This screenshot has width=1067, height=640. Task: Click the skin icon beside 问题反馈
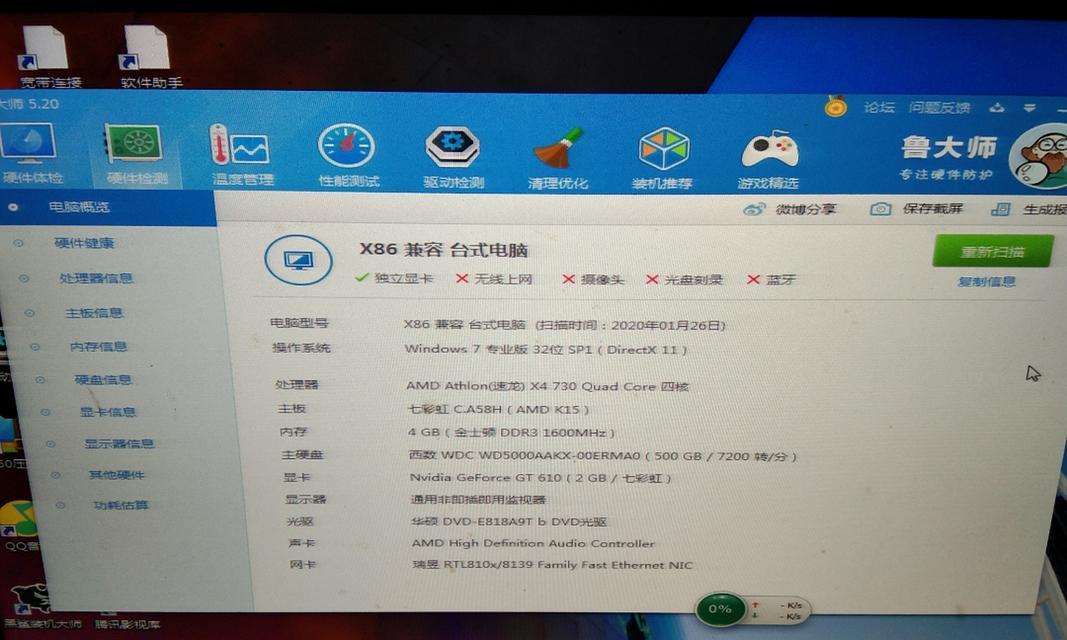pyautogui.click(x=997, y=107)
